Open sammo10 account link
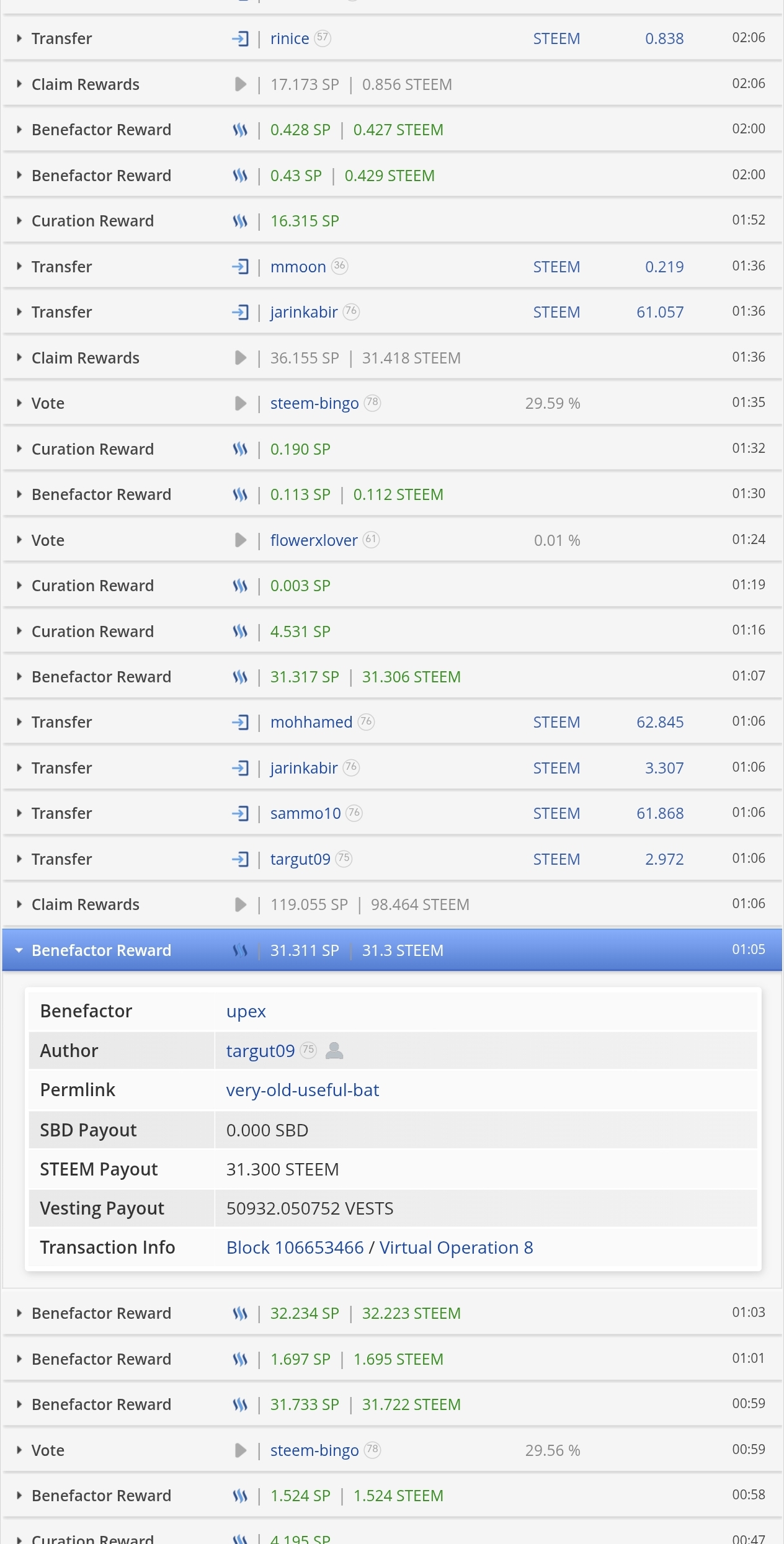 click(306, 813)
